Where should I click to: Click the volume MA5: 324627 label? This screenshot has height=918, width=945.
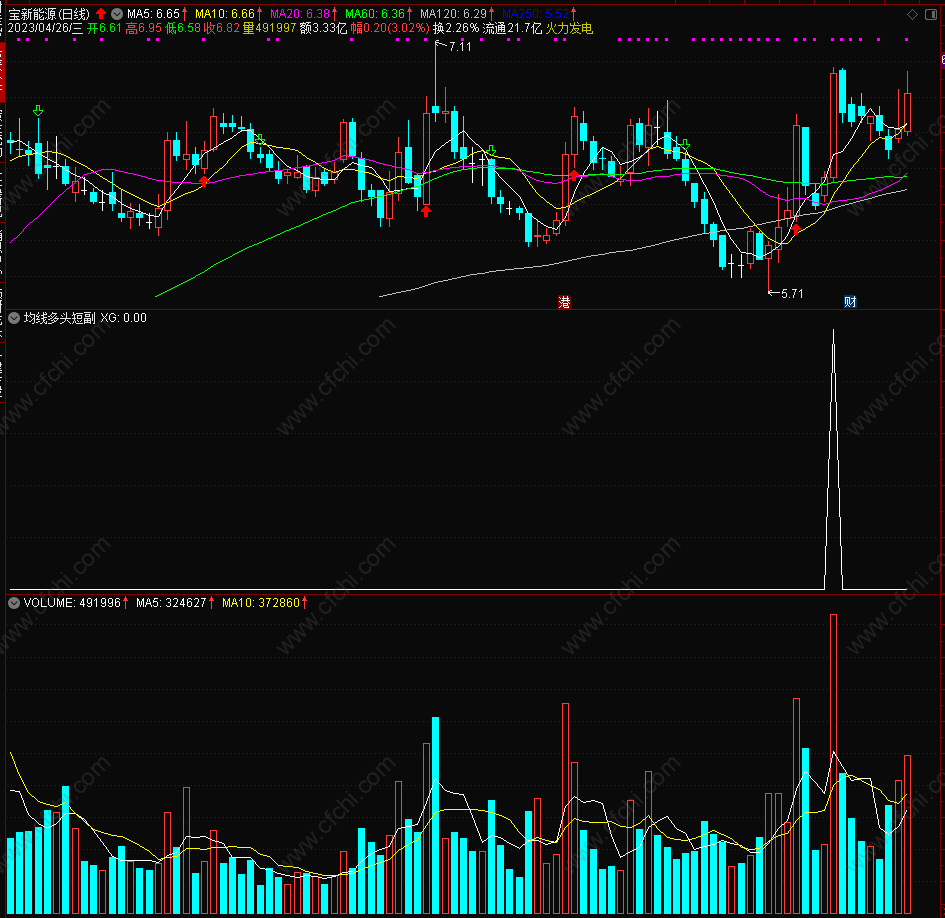click(171, 603)
